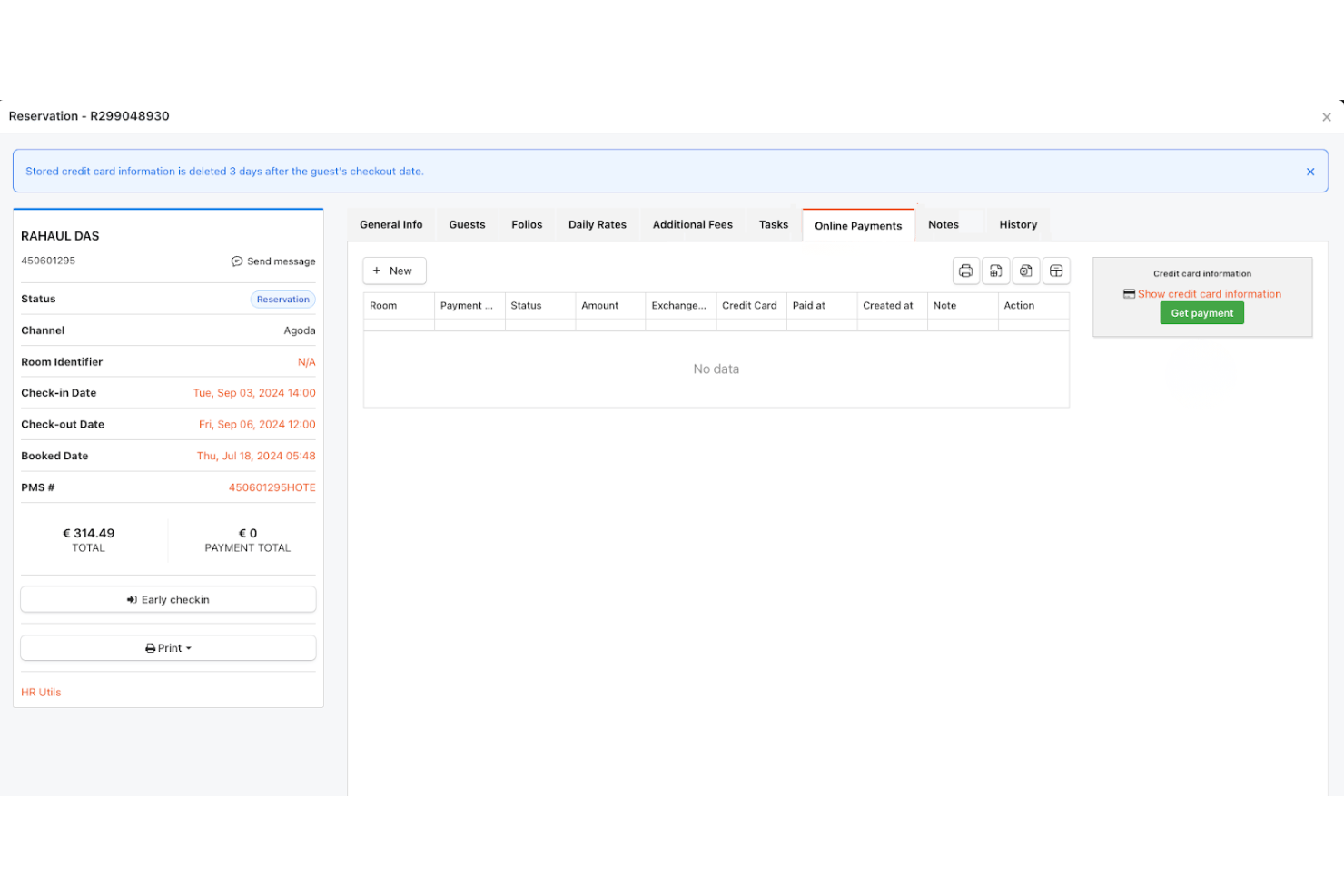1344x896 pixels.
Task: Open the General Info tab
Action: [391, 225]
